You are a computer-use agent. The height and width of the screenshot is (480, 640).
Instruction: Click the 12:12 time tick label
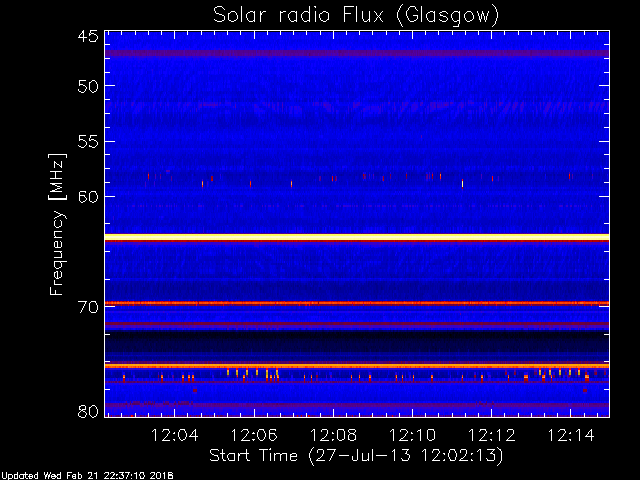(x=491, y=435)
